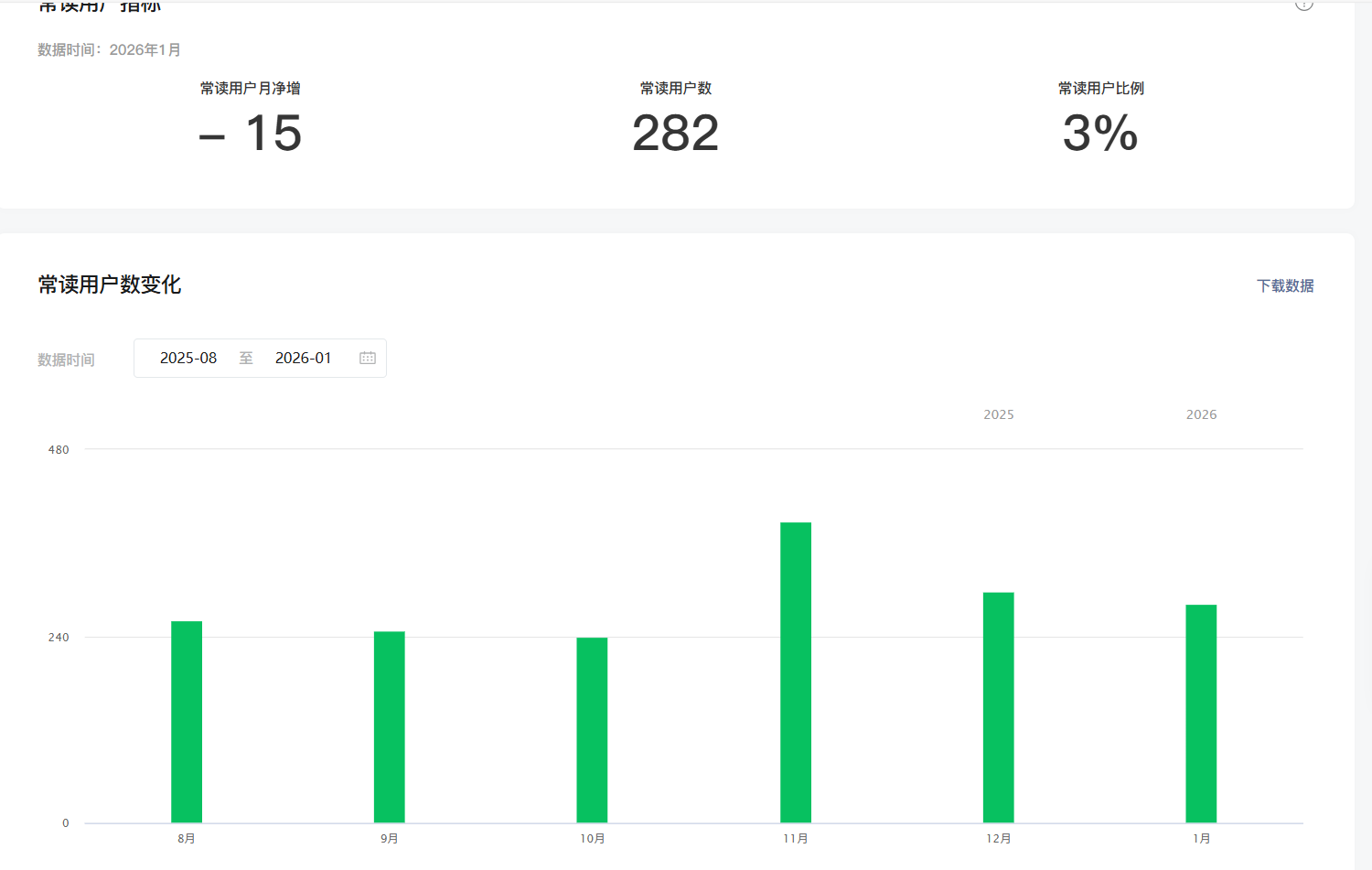Click the help icon beside 常读用户指标 title
This screenshot has height=870, width=1372.
pyautogui.click(x=1304, y=5)
